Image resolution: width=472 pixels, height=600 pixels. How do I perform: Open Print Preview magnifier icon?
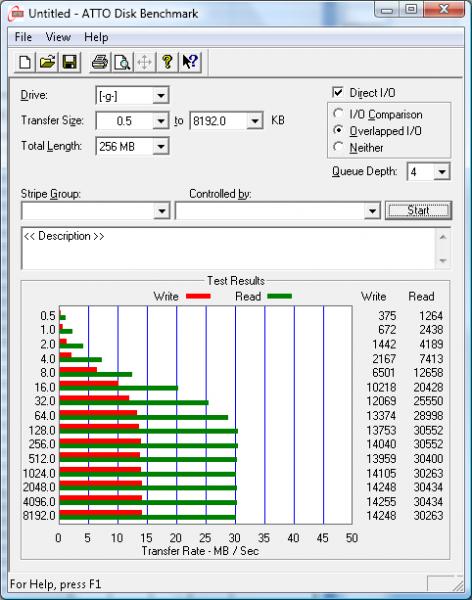[x=122, y=62]
